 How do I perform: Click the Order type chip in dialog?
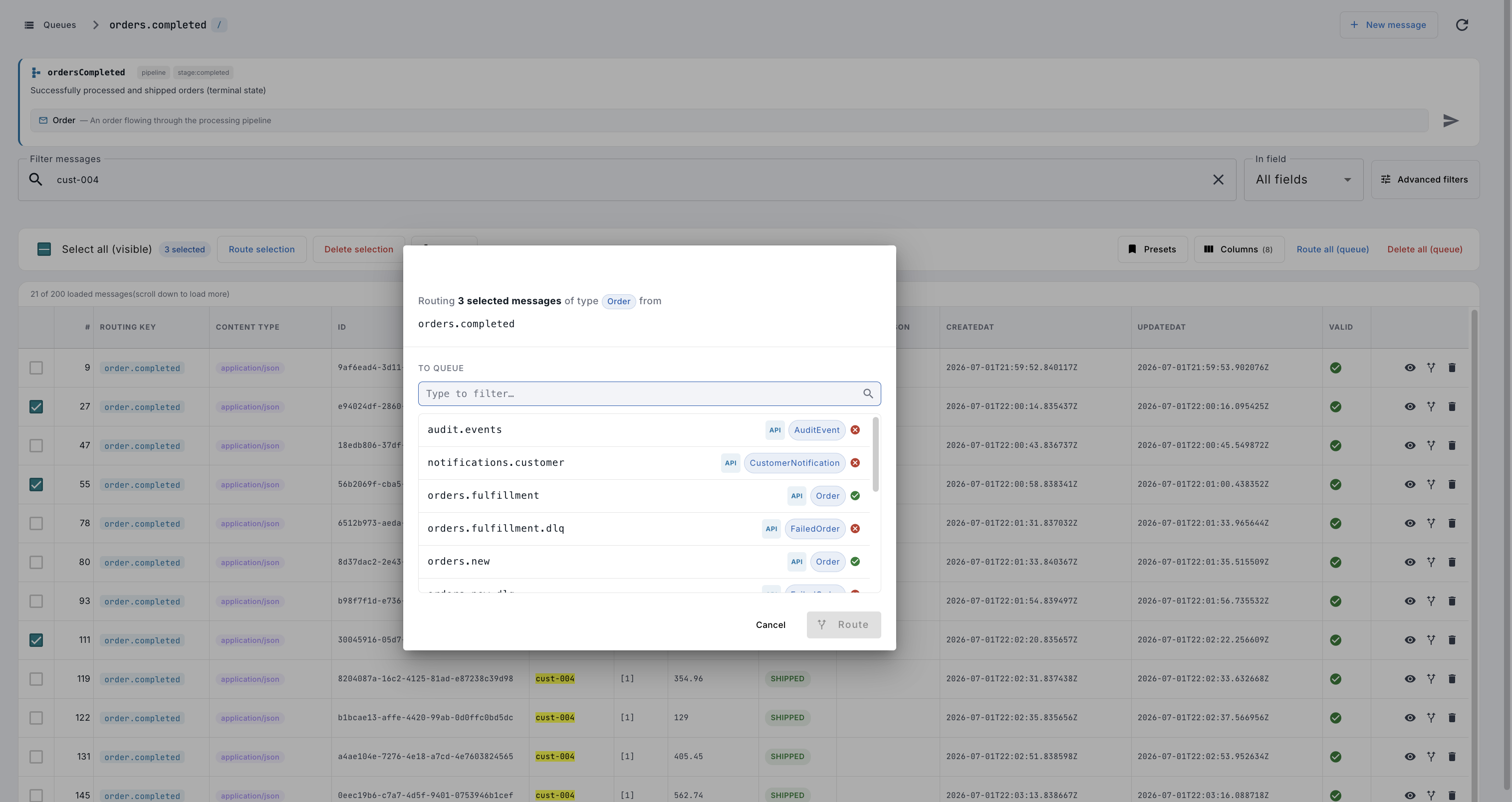pos(619,302)
